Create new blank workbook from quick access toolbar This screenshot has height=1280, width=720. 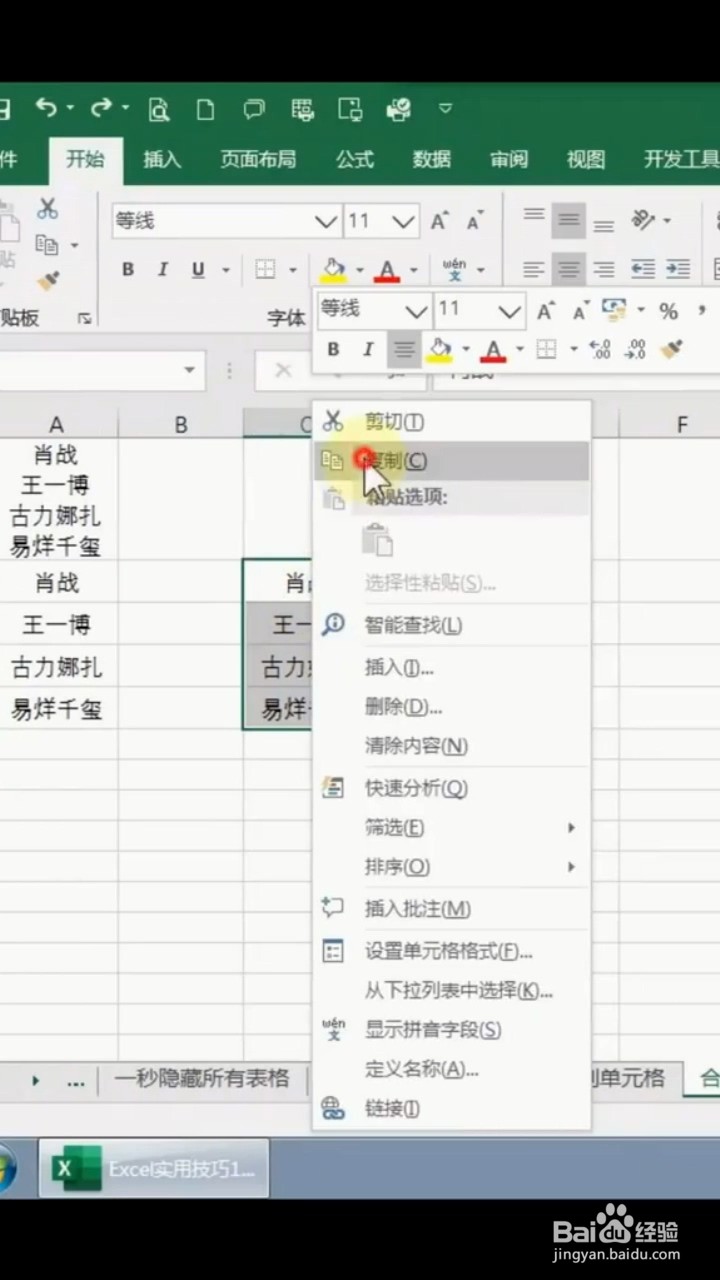[205, 109]
